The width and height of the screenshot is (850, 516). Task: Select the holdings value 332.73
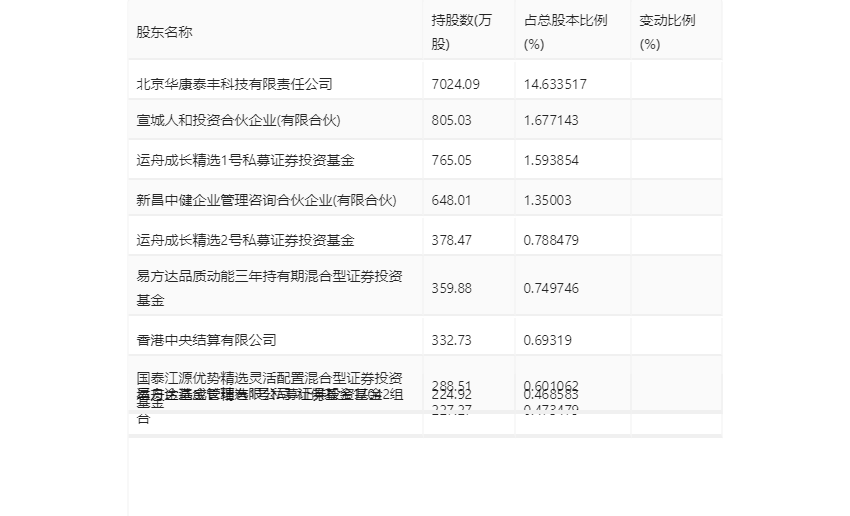[452, 340]
